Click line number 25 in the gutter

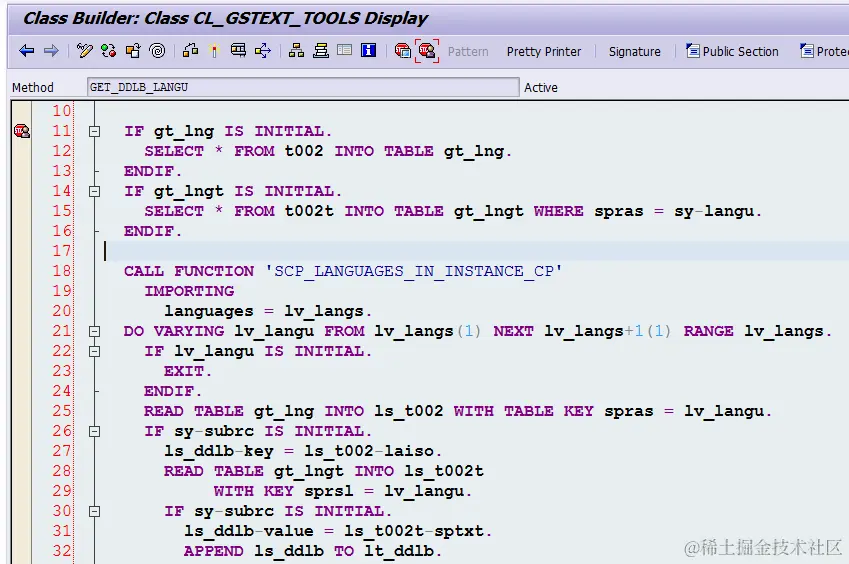click(x=62, y=411)
